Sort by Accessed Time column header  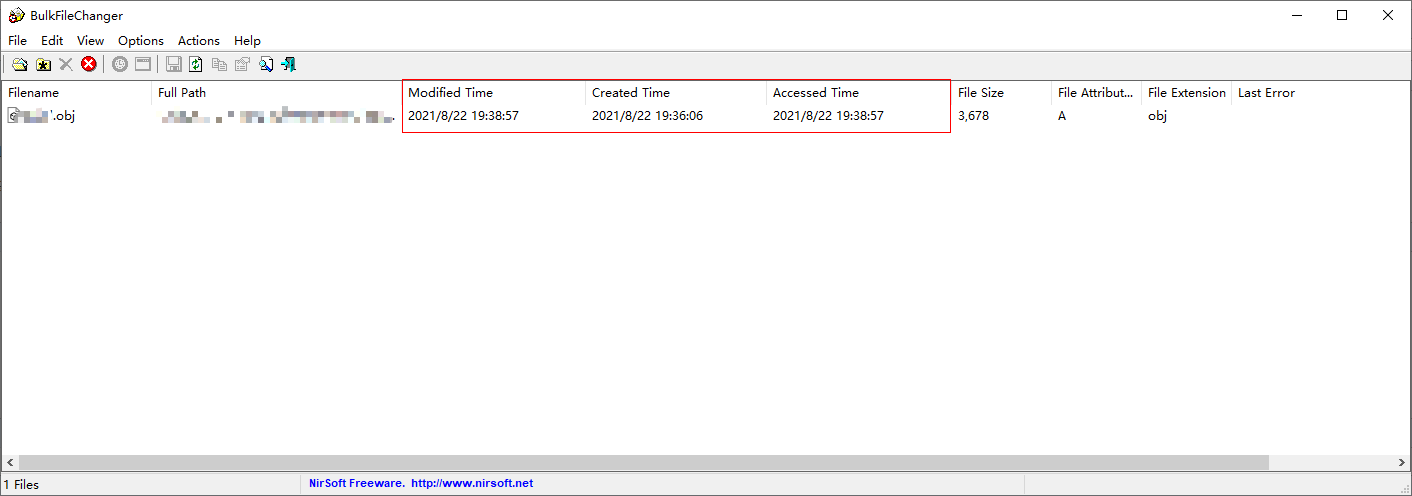tap(859, 92)
